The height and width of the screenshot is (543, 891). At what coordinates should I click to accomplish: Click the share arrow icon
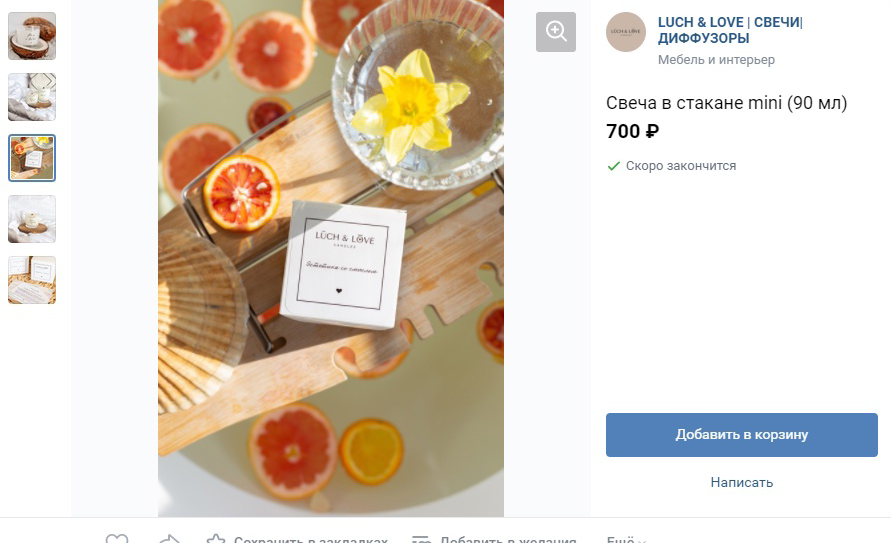coord(169,540)
